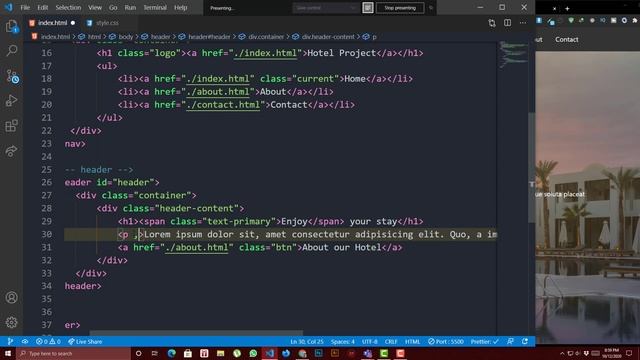The width and height of the screenshot is (640, 360).
Task: Change language mode HTML
Action: point(412,342)
